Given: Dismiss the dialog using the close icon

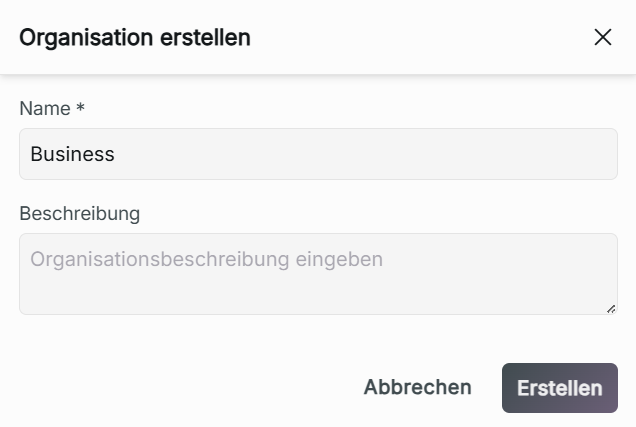Looking at the screenshot, I should (602, 38).
